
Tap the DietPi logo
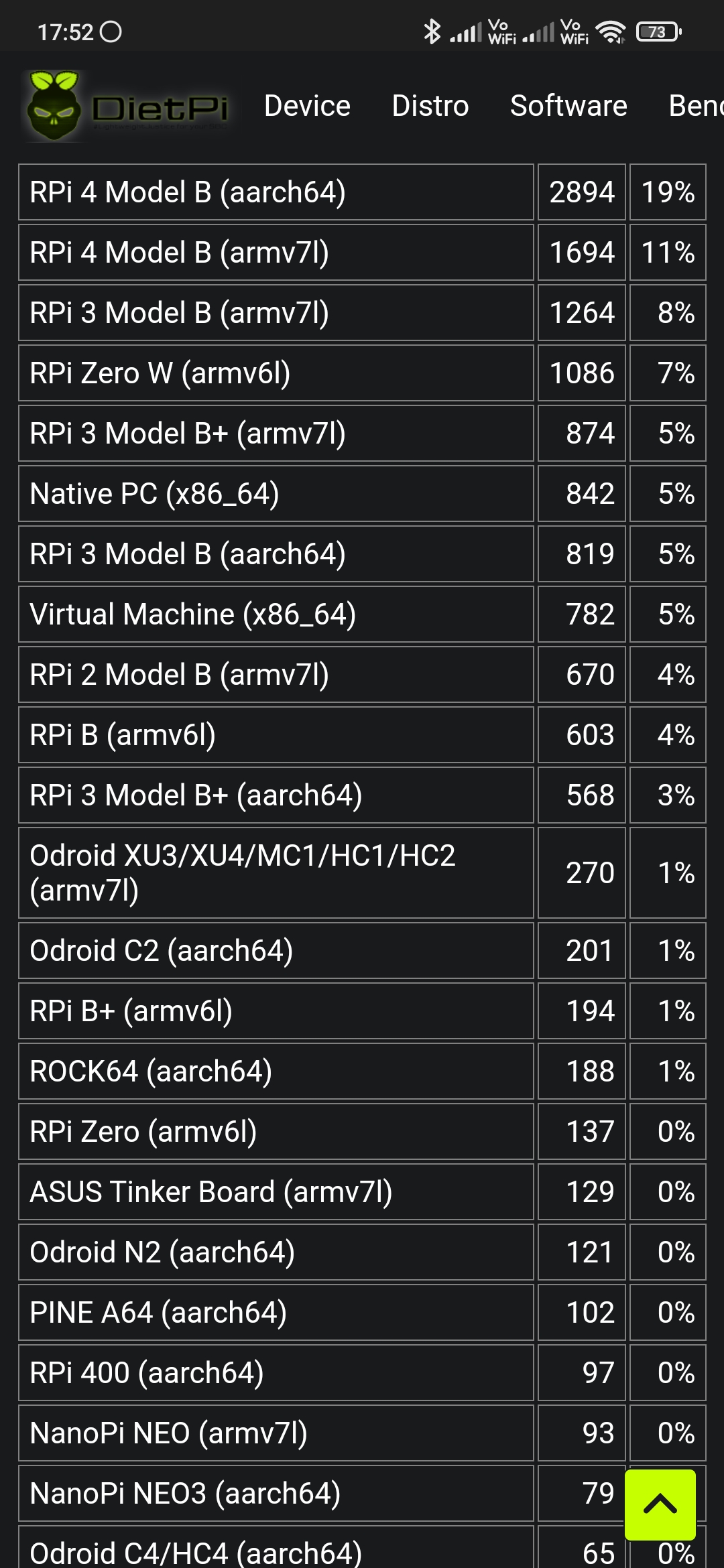click(x=127, y=106)
